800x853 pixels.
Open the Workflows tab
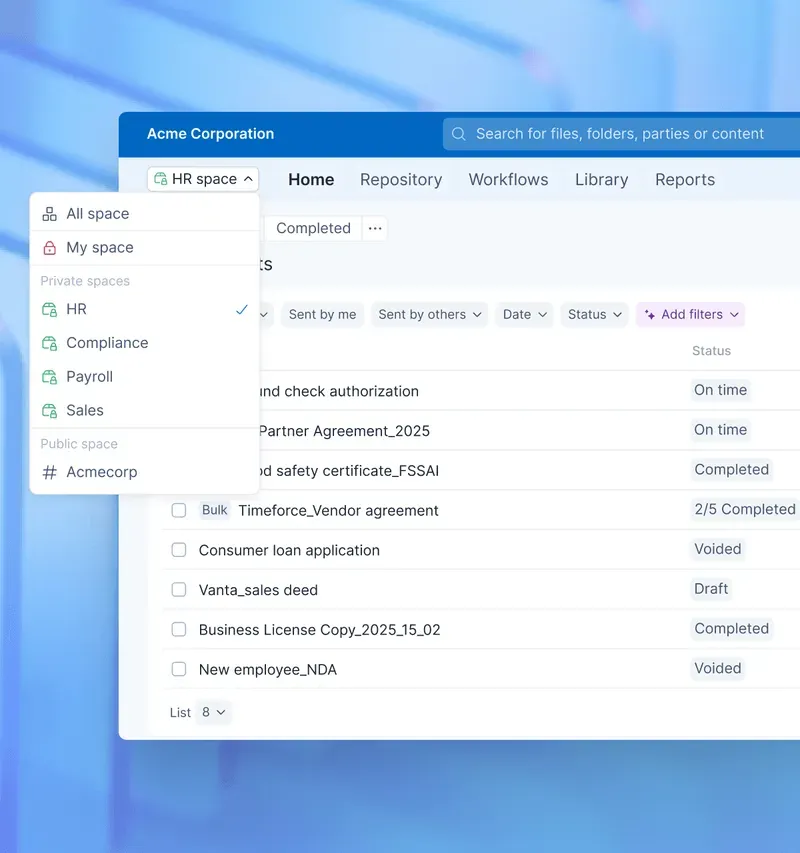pos(508,179)
